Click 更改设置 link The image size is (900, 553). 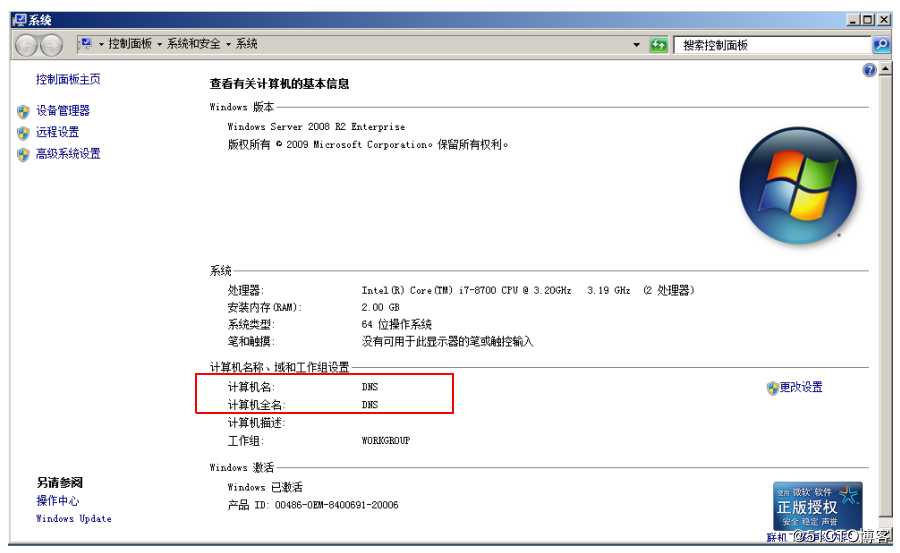(x=801, y=387)
